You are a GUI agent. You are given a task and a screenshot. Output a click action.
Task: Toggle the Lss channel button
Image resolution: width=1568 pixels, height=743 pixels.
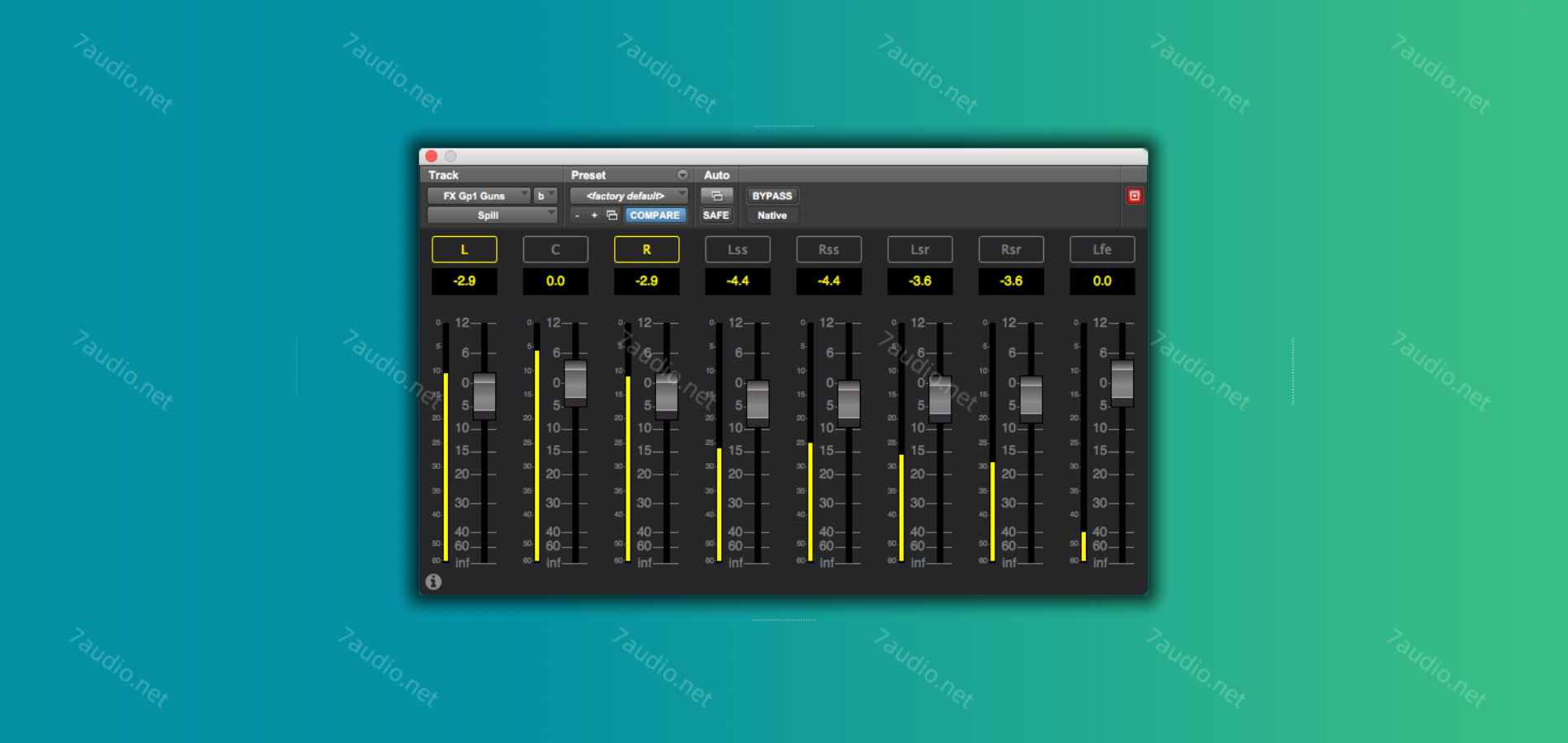738,249
